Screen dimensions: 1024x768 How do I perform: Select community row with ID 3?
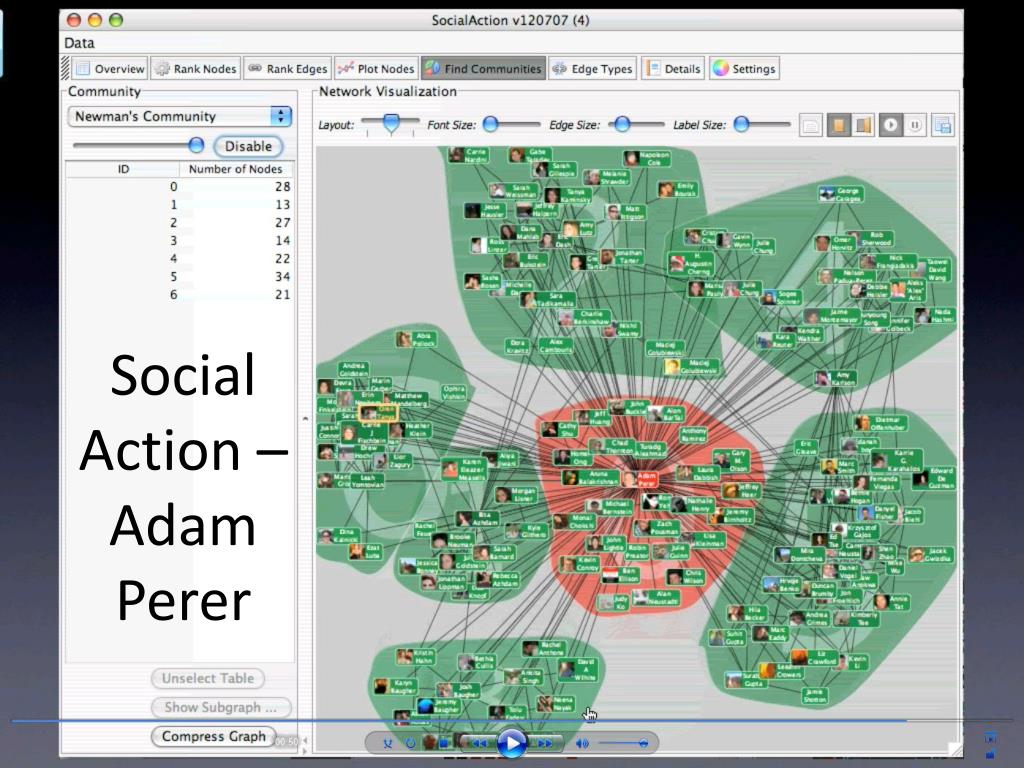[180, 240]
